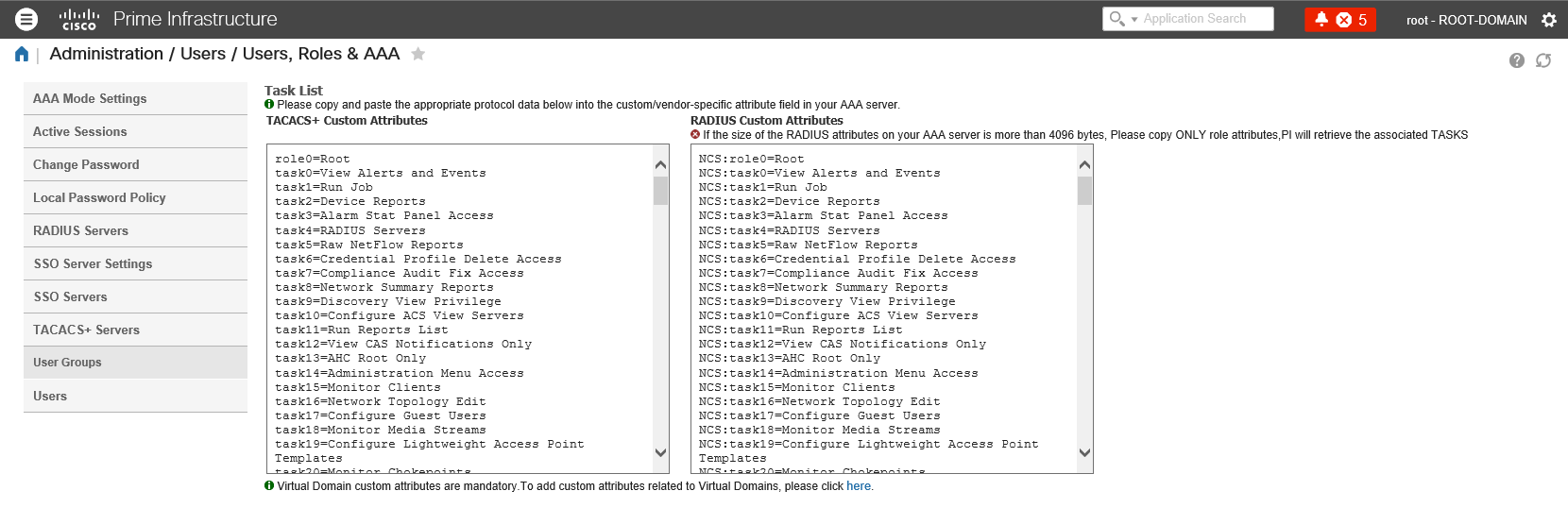Open Local Password Policy
The height and width of the screenshot is (508, 1568).
[x=135, y=197]
